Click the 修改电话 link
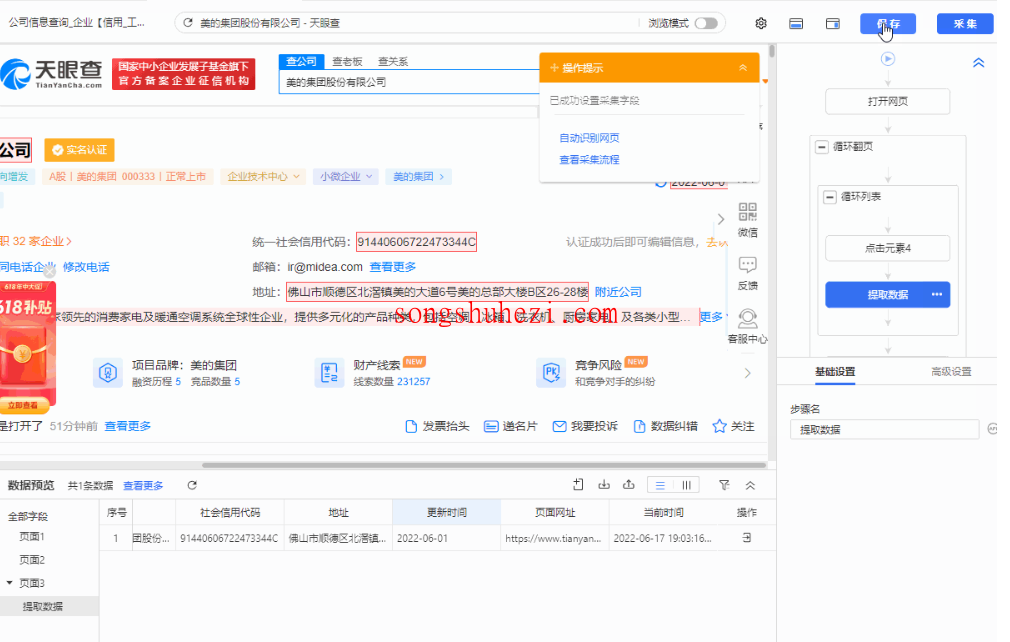Image resolution: width=1010 pixels, height=642 pixels. tap(86, 267)
